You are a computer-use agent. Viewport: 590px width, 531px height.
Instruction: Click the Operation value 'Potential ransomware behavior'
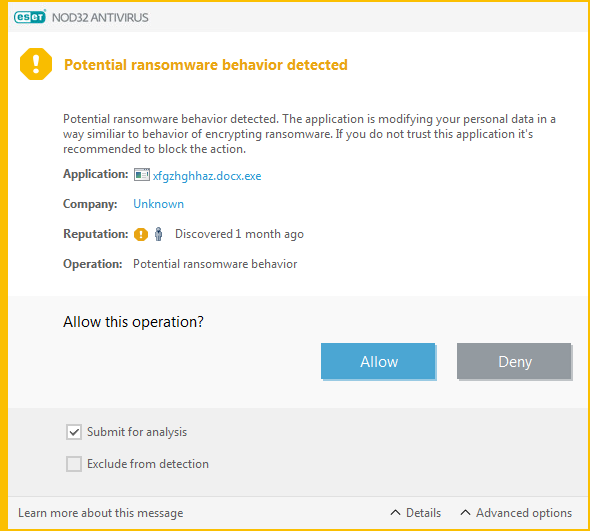tap(215, 264)
